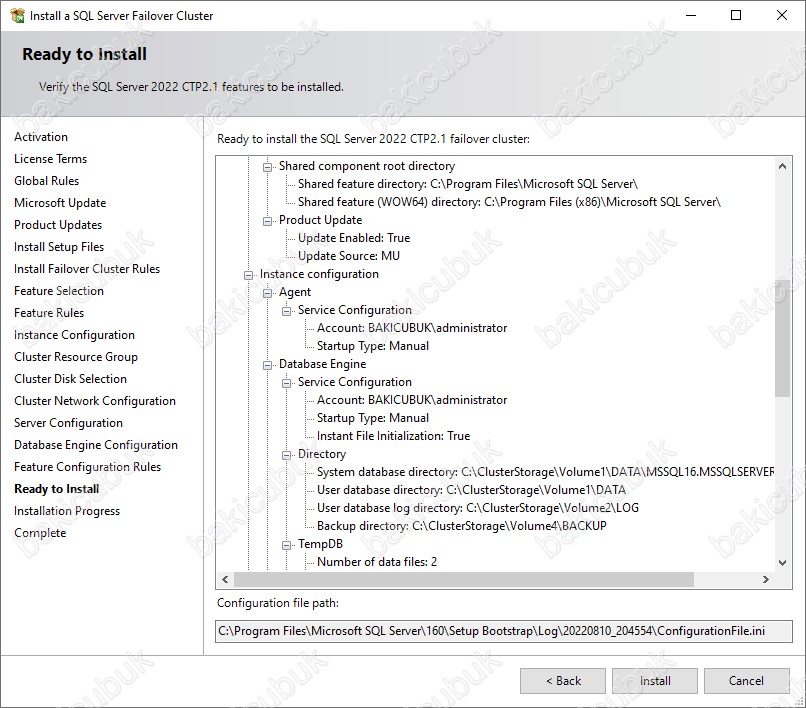Viewport: 806px width, 708px height.
Task: Click the horizontal scrollbar thumb
Action: click(464, 579)
